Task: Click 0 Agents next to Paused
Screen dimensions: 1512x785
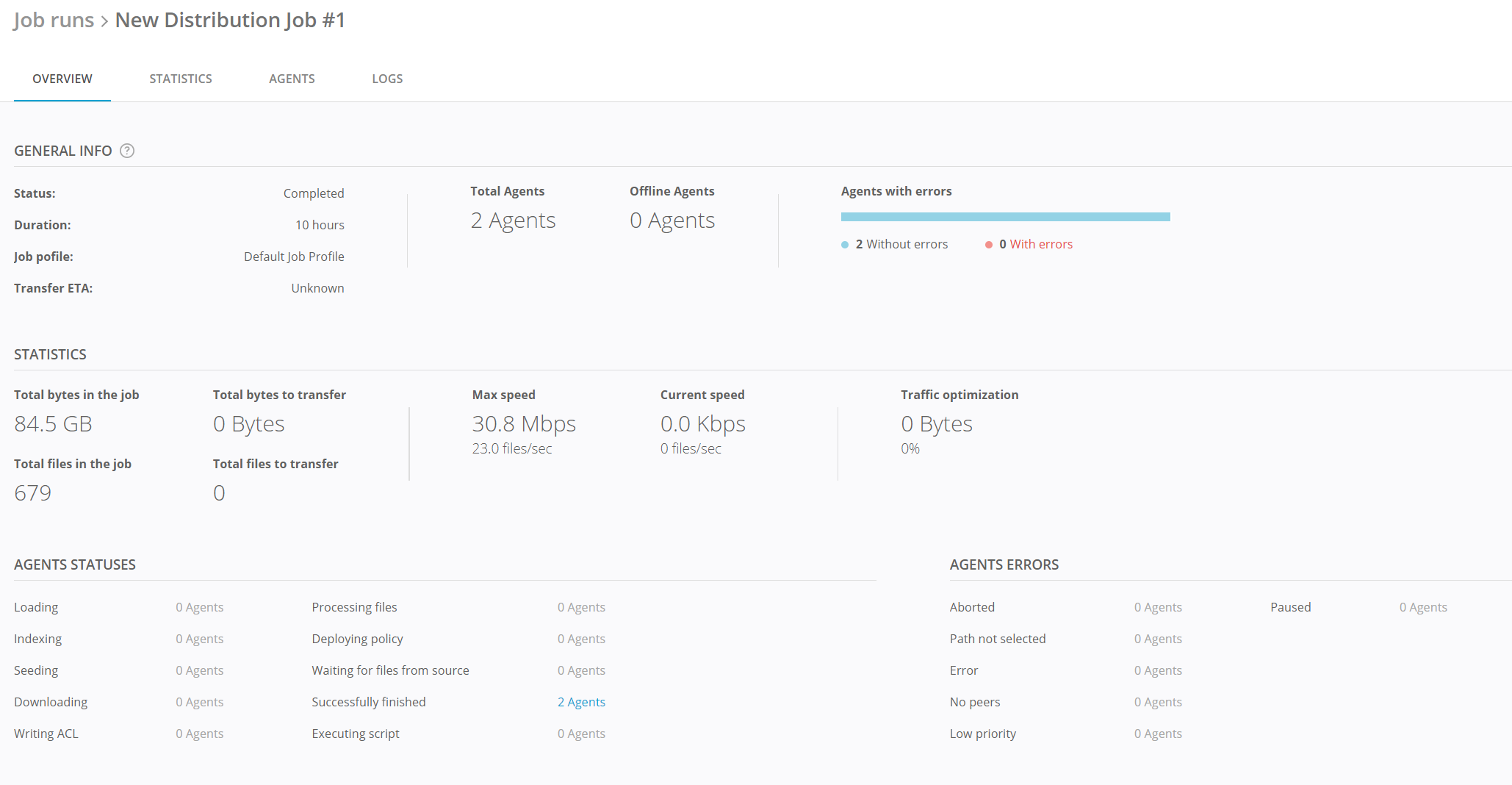Action: click(x=1423, y=607)
